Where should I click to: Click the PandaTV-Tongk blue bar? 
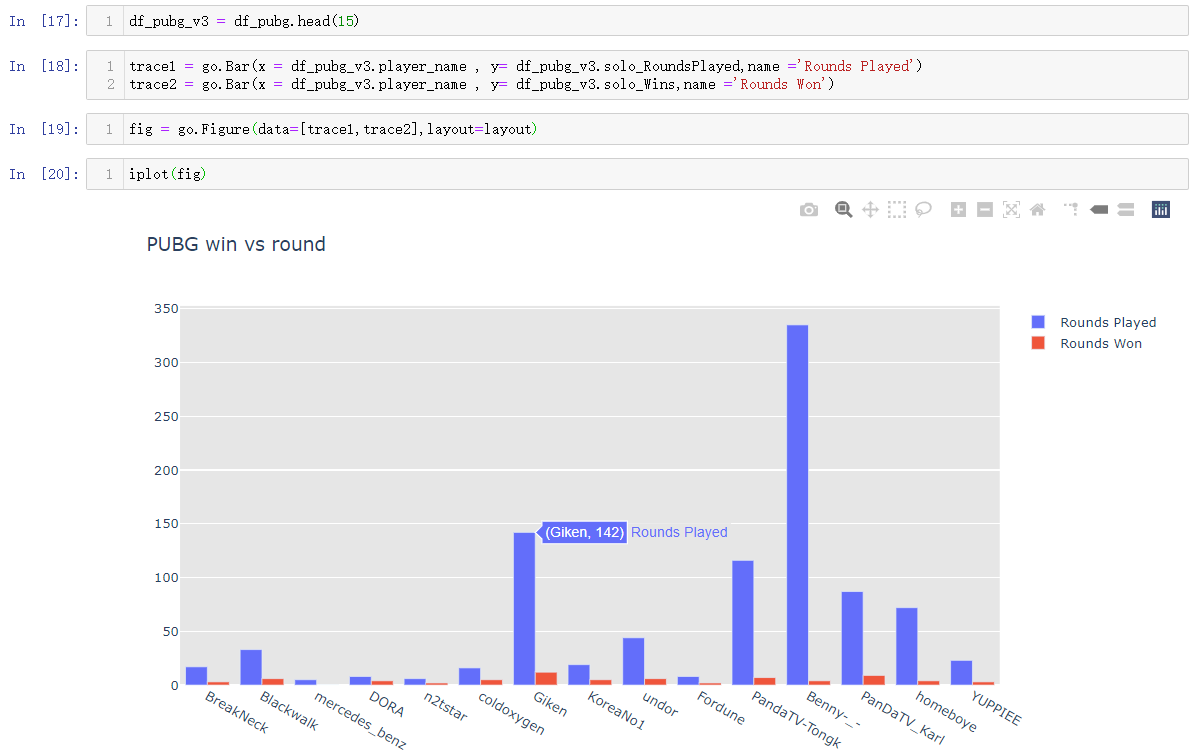[x=743, y=623]
